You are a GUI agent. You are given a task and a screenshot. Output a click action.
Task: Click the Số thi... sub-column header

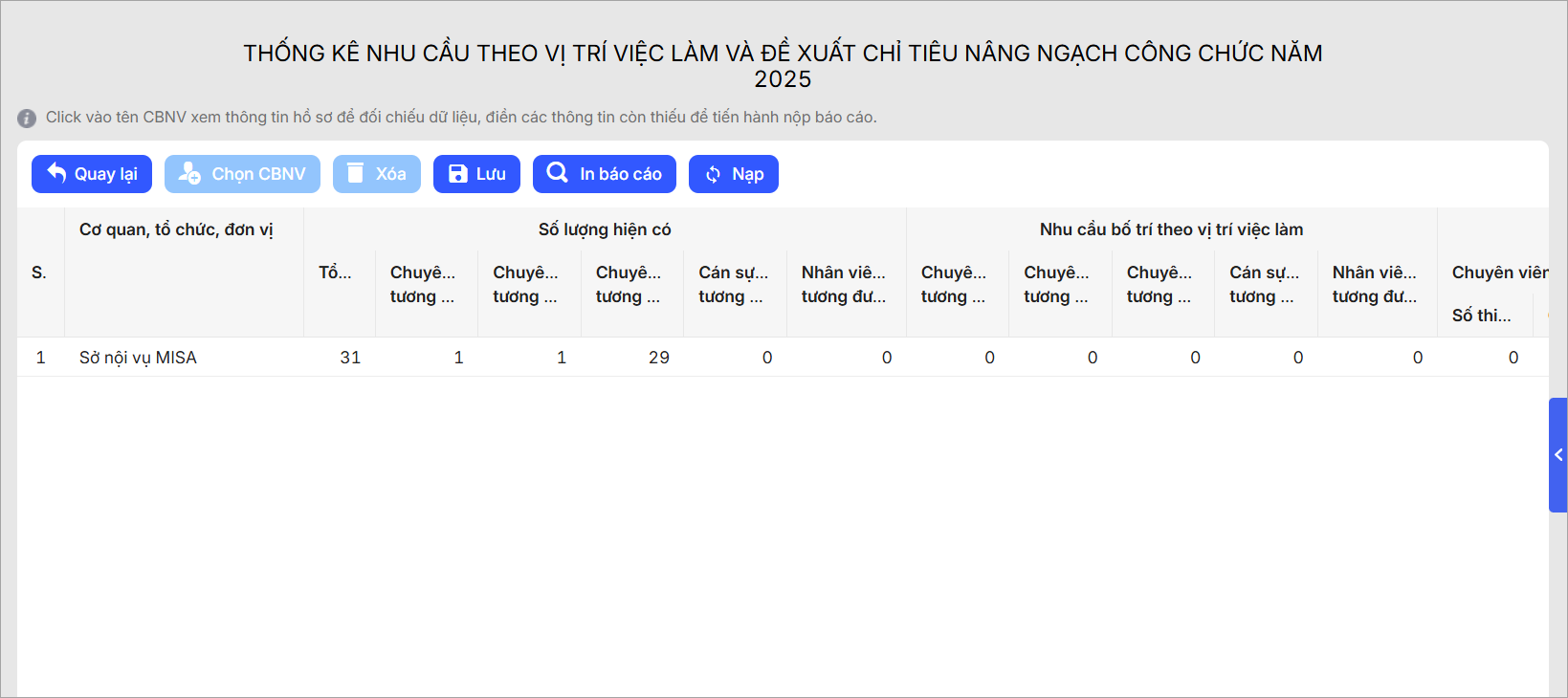pos(1481,316)
